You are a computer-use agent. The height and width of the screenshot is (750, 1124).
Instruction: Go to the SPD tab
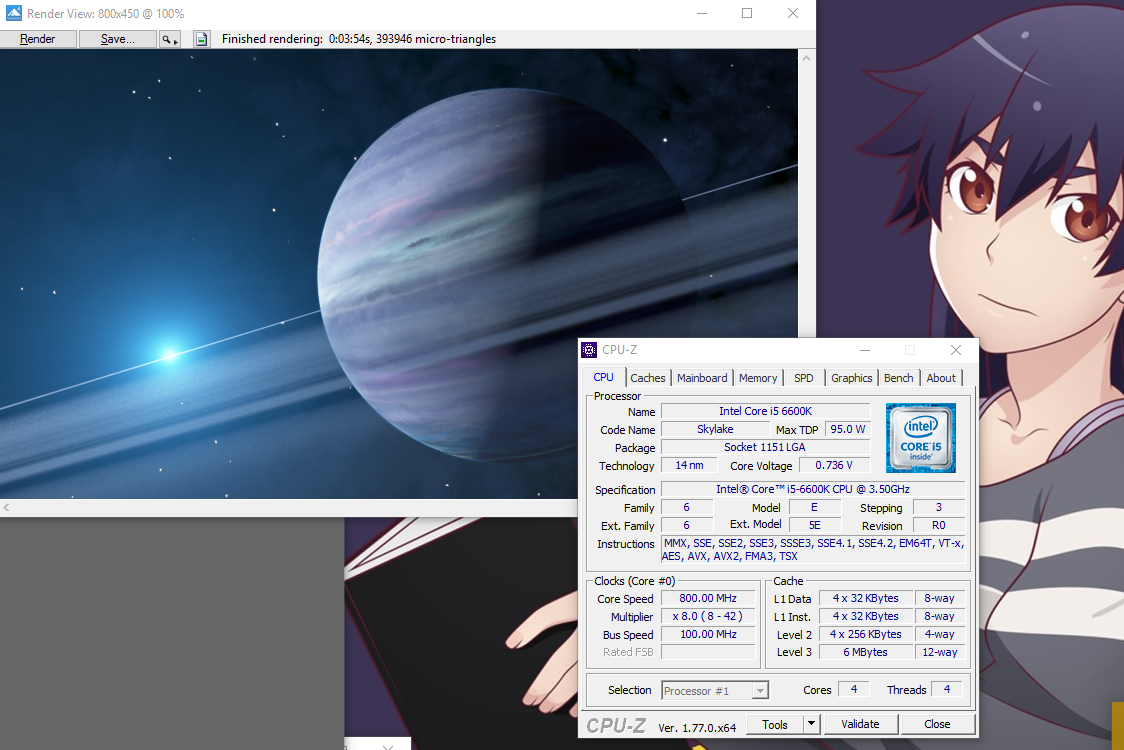pyautogui.click(x=804, y=378)
